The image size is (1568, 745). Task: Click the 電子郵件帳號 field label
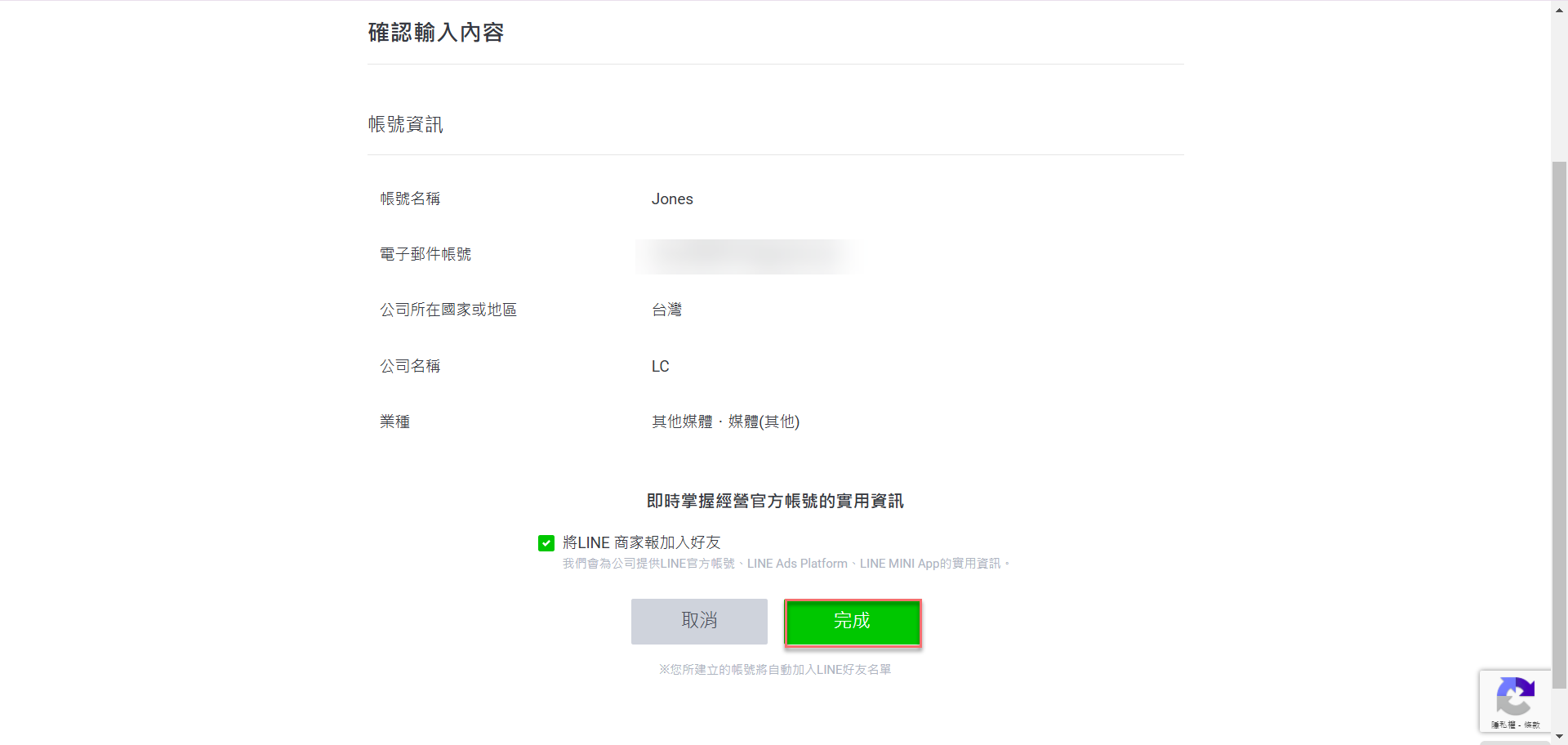pos(425,255)
